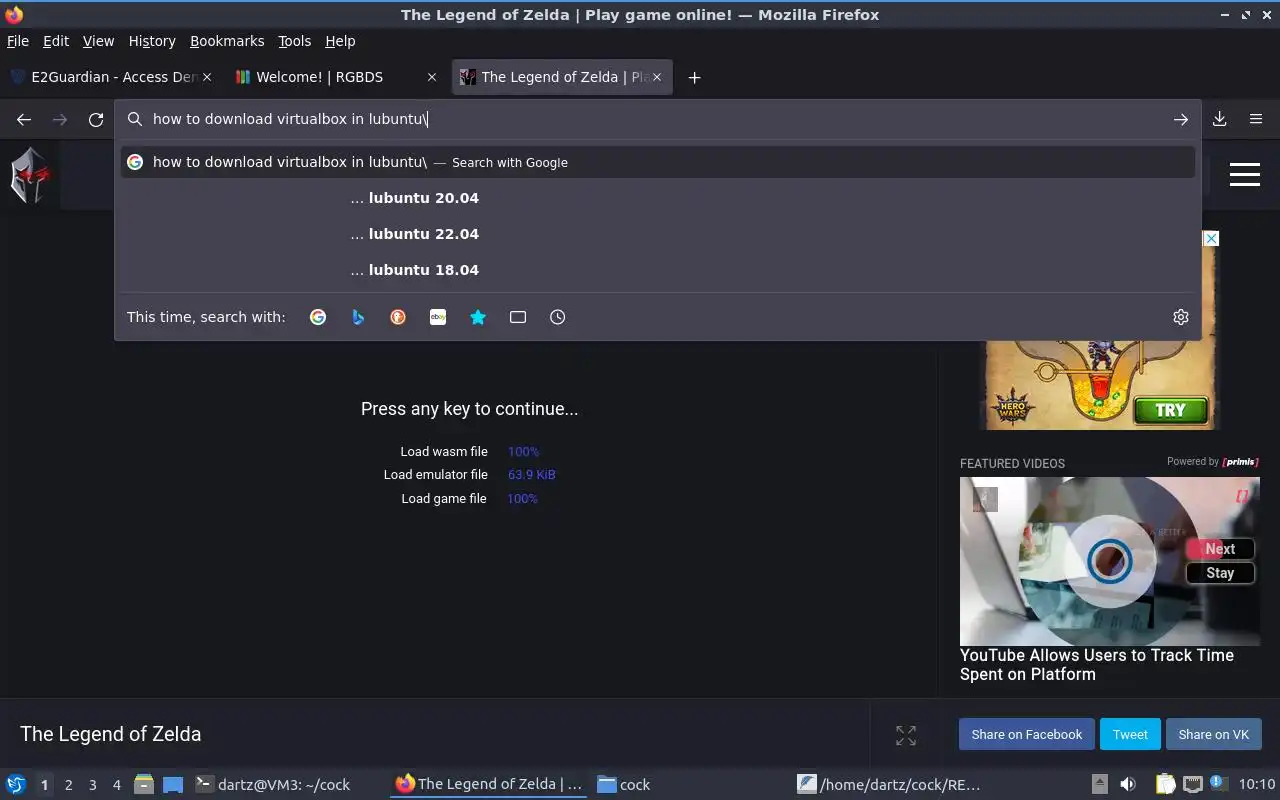Click Next on featured video
Viewport: 1280px width, 800px height.
1220,549
